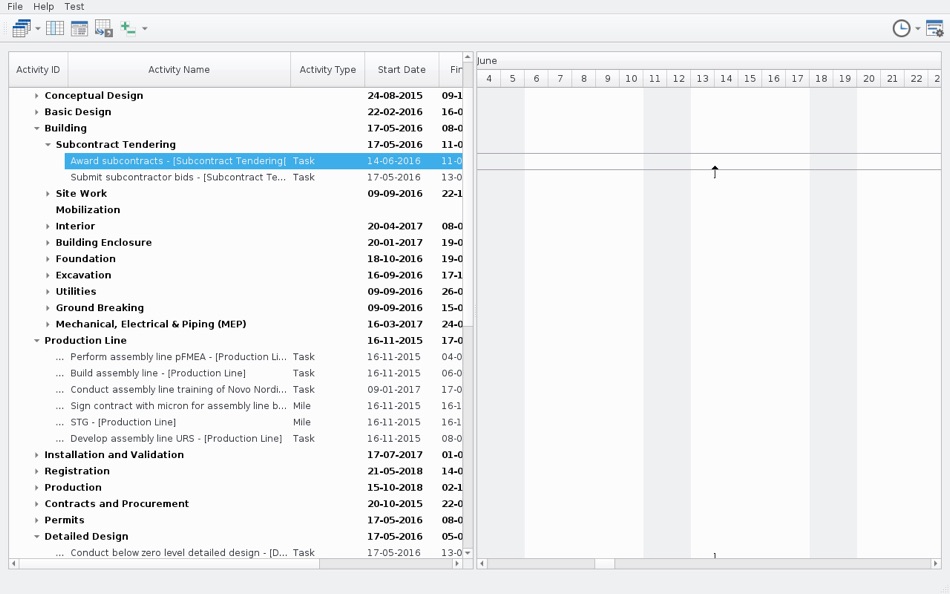Open dropdown arrow beside stacked tables icon
The image size is (950, 594).
pos(38,28)
